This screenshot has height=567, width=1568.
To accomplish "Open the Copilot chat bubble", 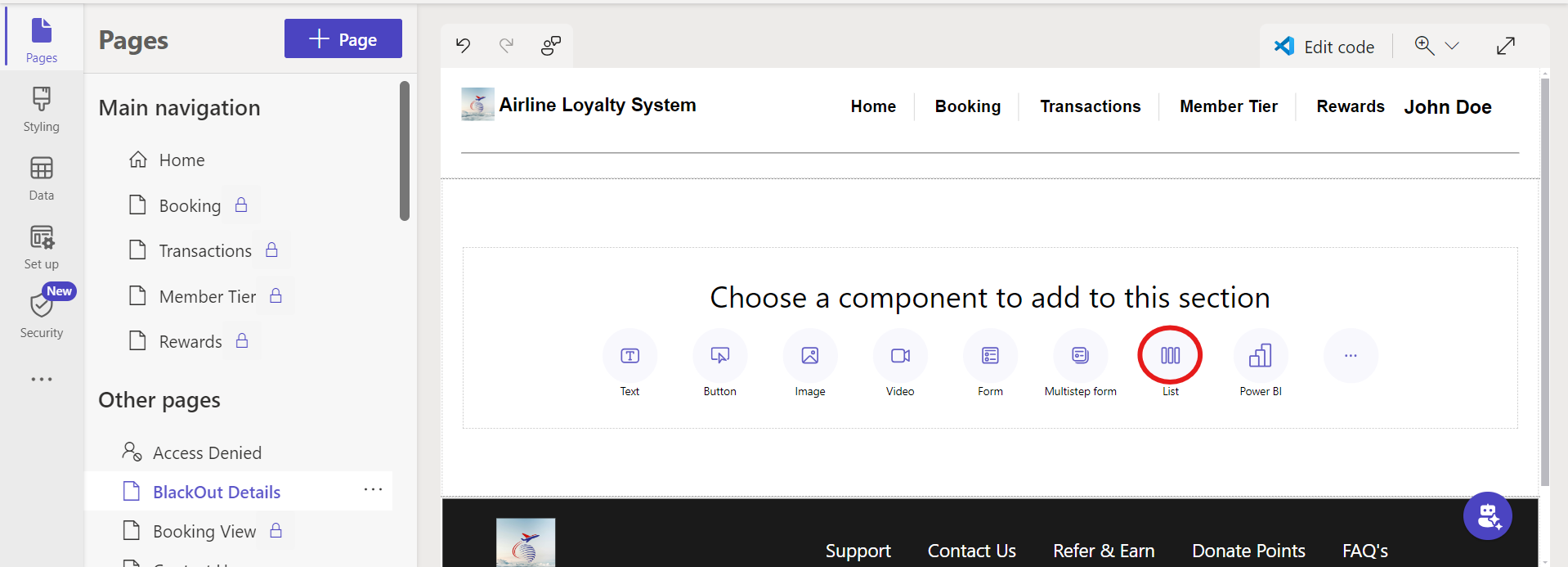I will (x=1487, y=515).
